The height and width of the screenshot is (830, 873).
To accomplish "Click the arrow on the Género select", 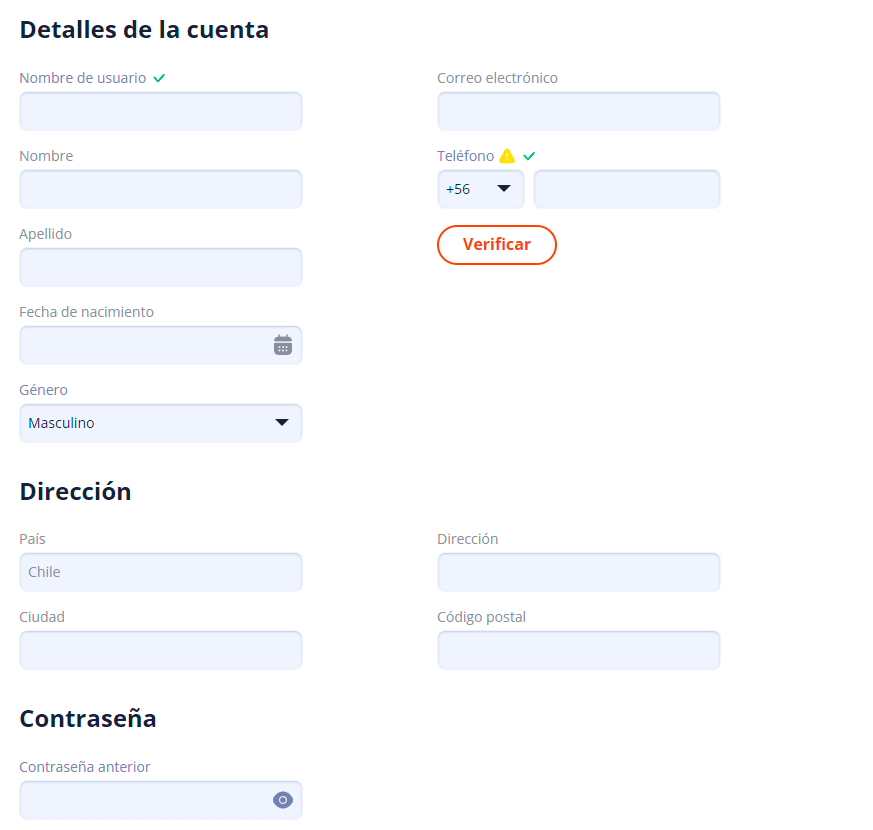I will (x=282, y=423).
